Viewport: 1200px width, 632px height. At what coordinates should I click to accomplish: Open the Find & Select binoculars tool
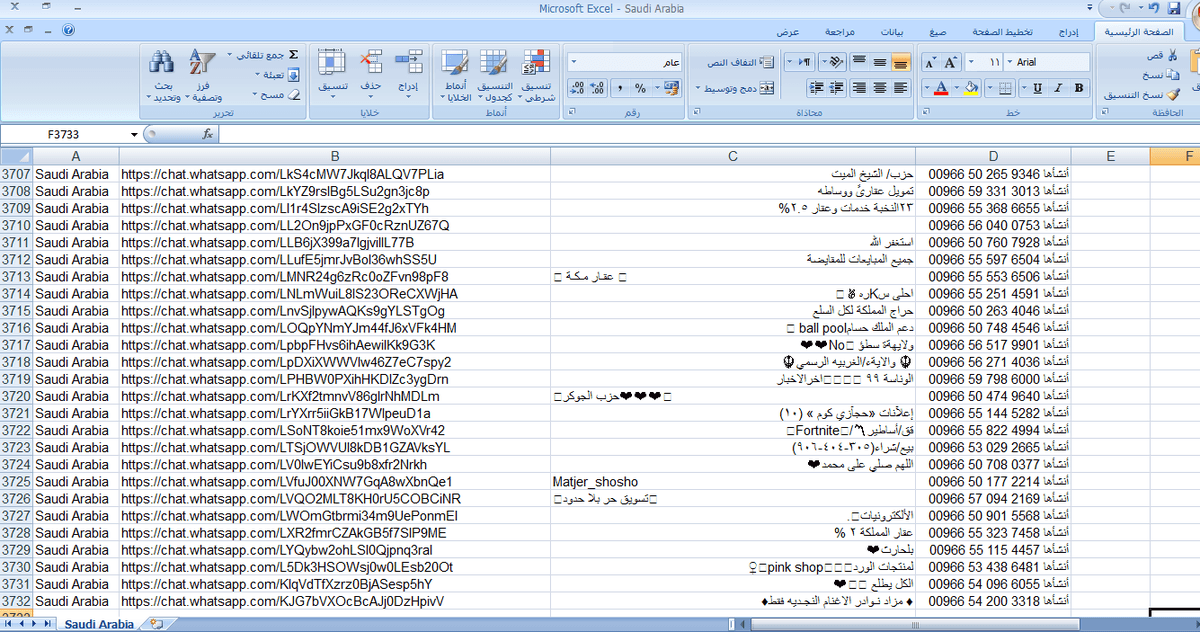coord(163,64)
